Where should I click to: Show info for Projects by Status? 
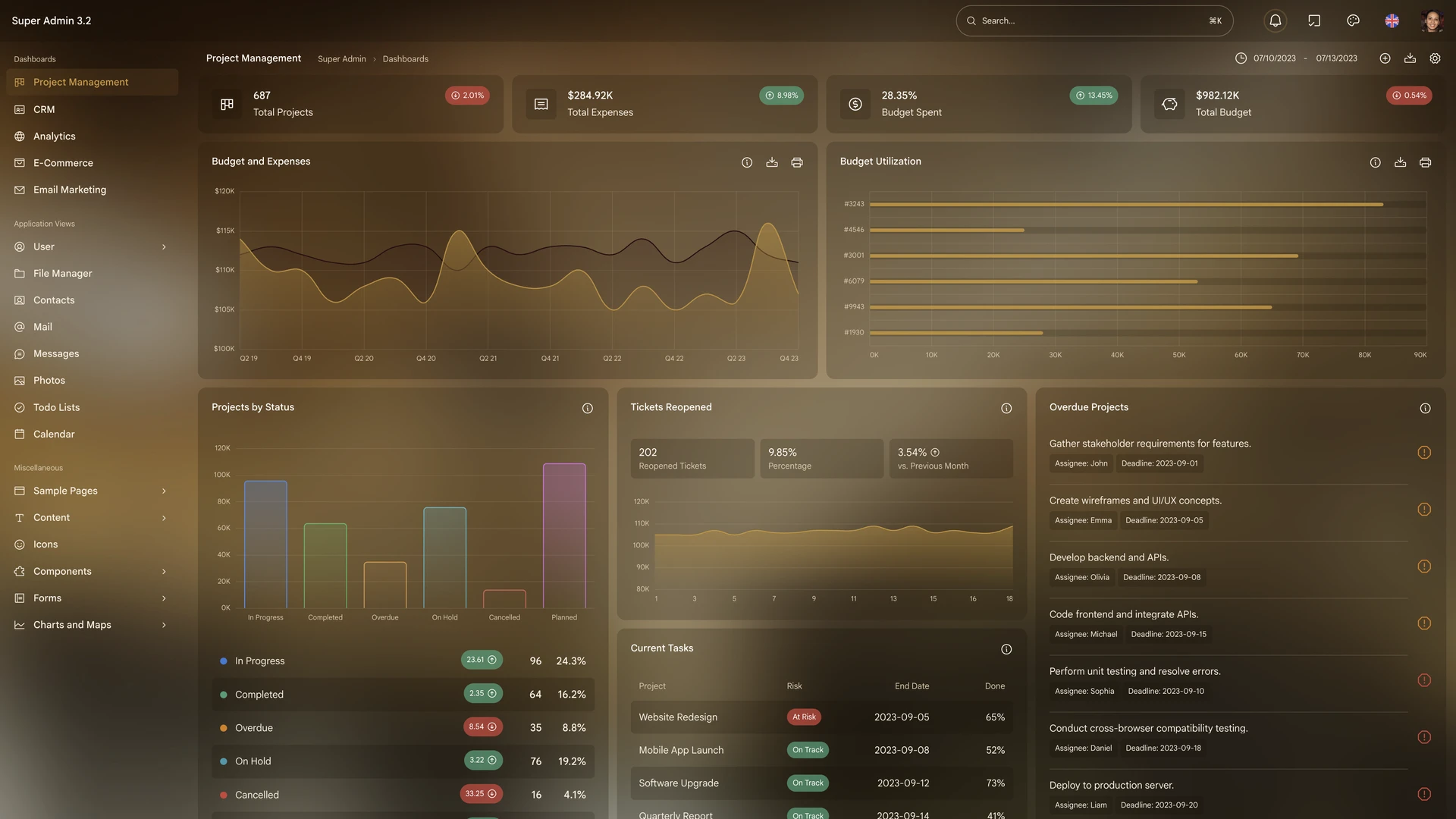tap(587, 408)
